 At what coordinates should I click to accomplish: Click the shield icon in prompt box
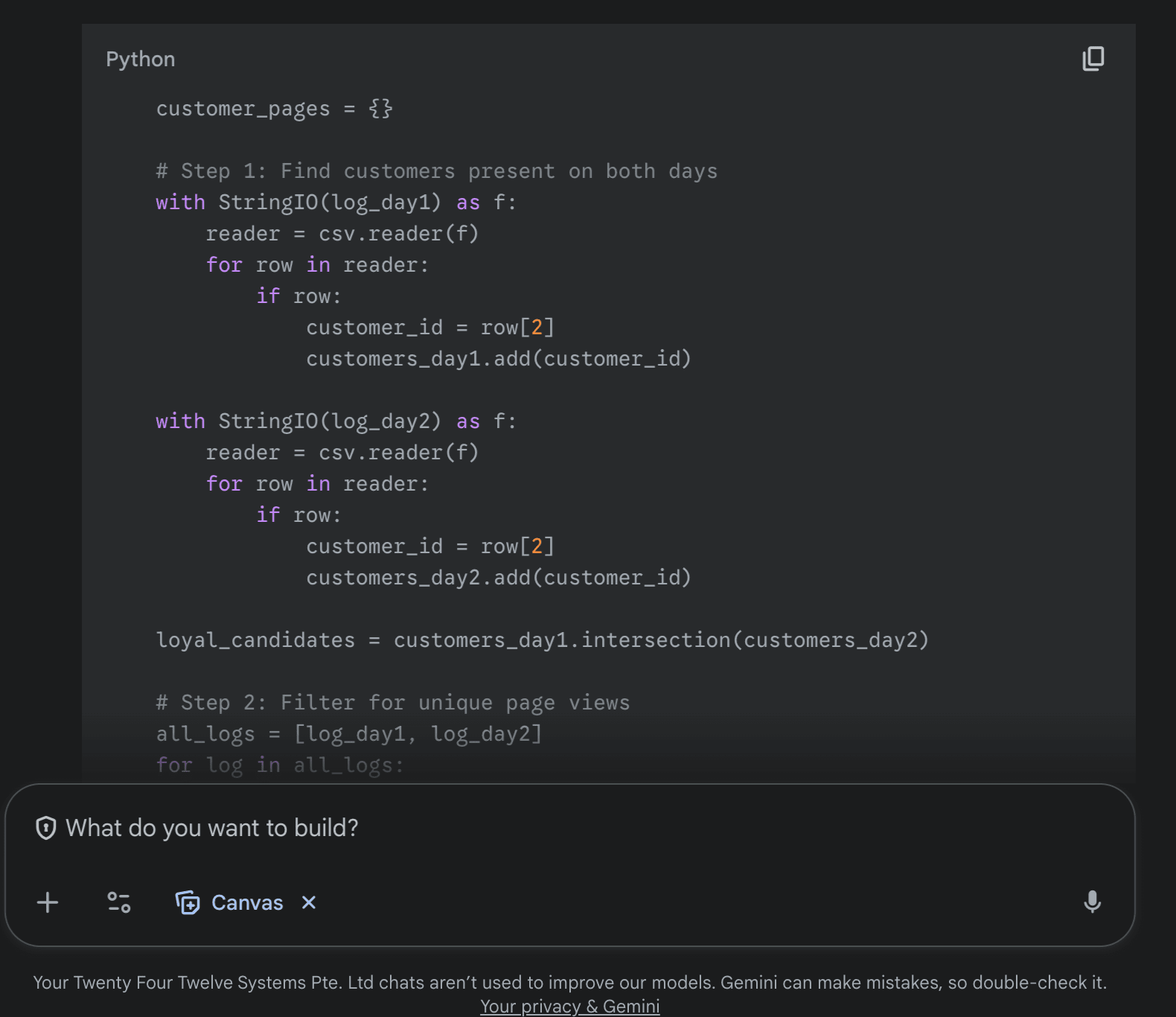point(46,828)
